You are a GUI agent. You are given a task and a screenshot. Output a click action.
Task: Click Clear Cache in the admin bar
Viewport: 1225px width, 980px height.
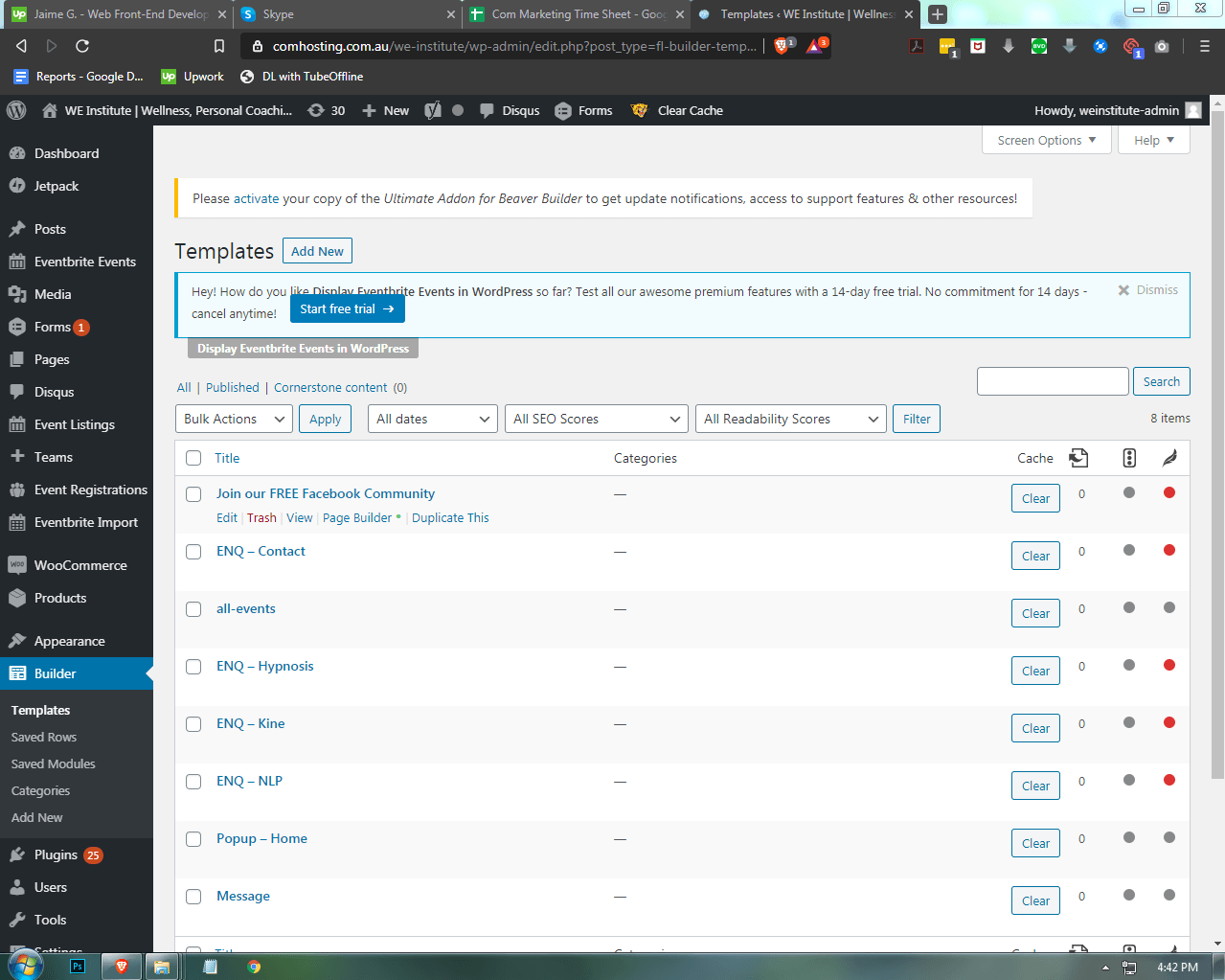pyautogui.click(x=677, y=110)
